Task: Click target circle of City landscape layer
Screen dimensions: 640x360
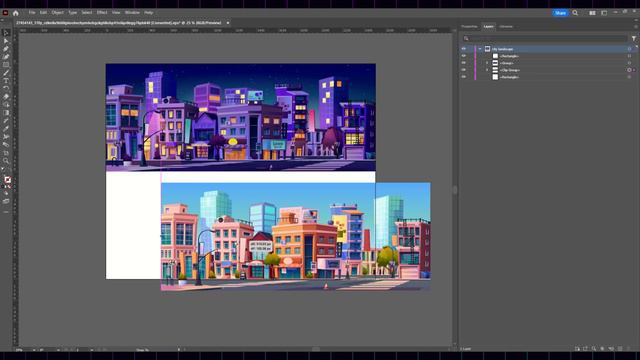Action: [x=629, y=49]
